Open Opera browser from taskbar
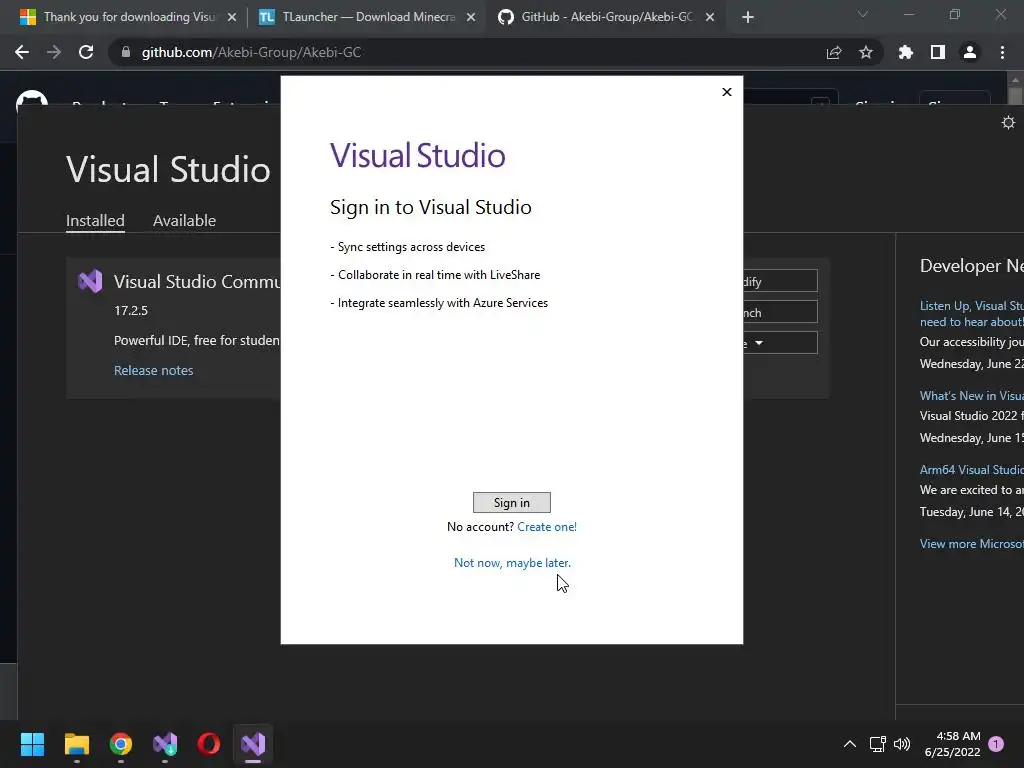The height and width of the screenshot is (768, 1024). point(209,744)
